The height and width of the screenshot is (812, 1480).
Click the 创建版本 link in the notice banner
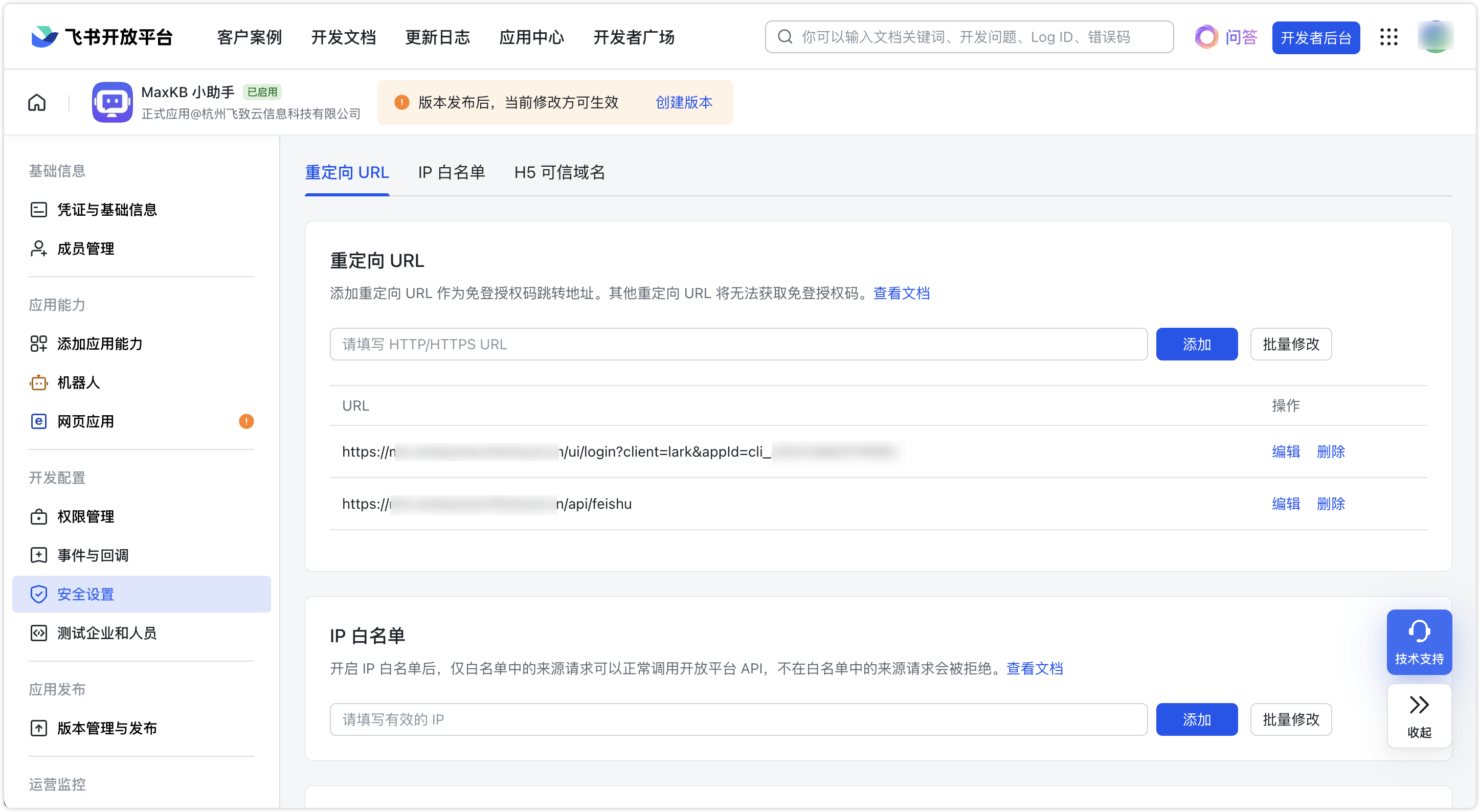(683, 102)
